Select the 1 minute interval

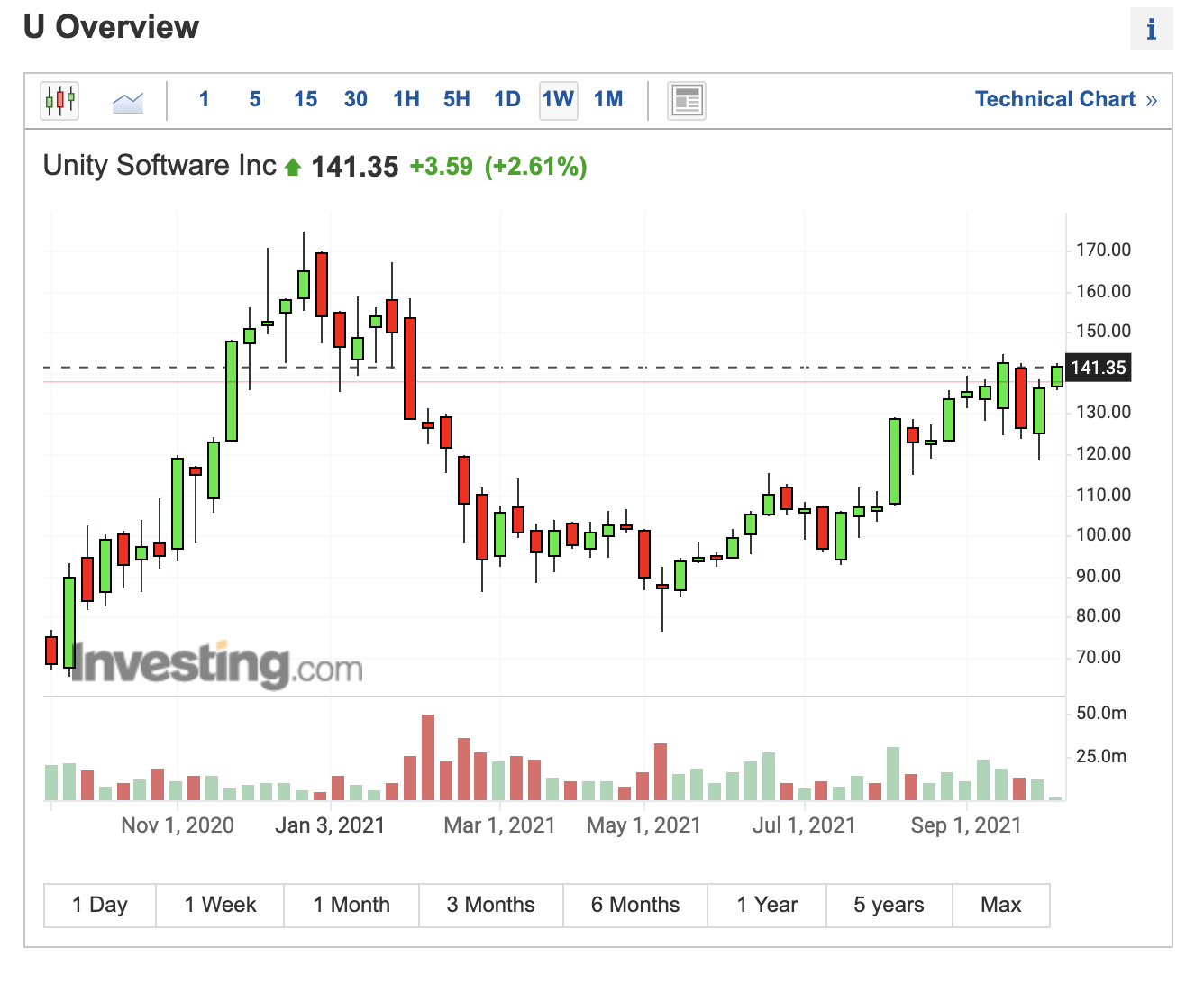[205, 99]
